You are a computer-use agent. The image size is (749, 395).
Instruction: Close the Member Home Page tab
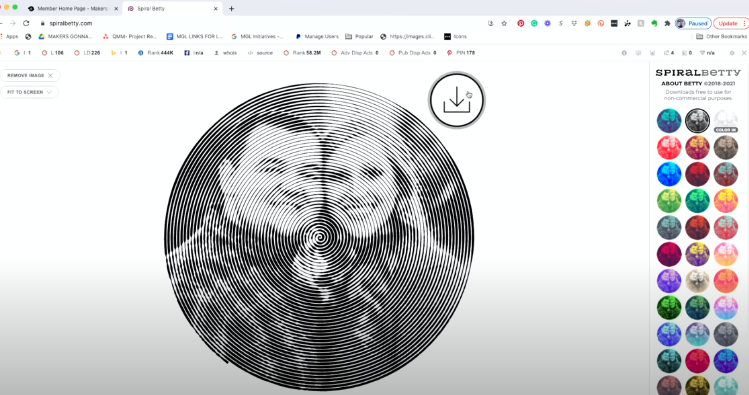116,9
